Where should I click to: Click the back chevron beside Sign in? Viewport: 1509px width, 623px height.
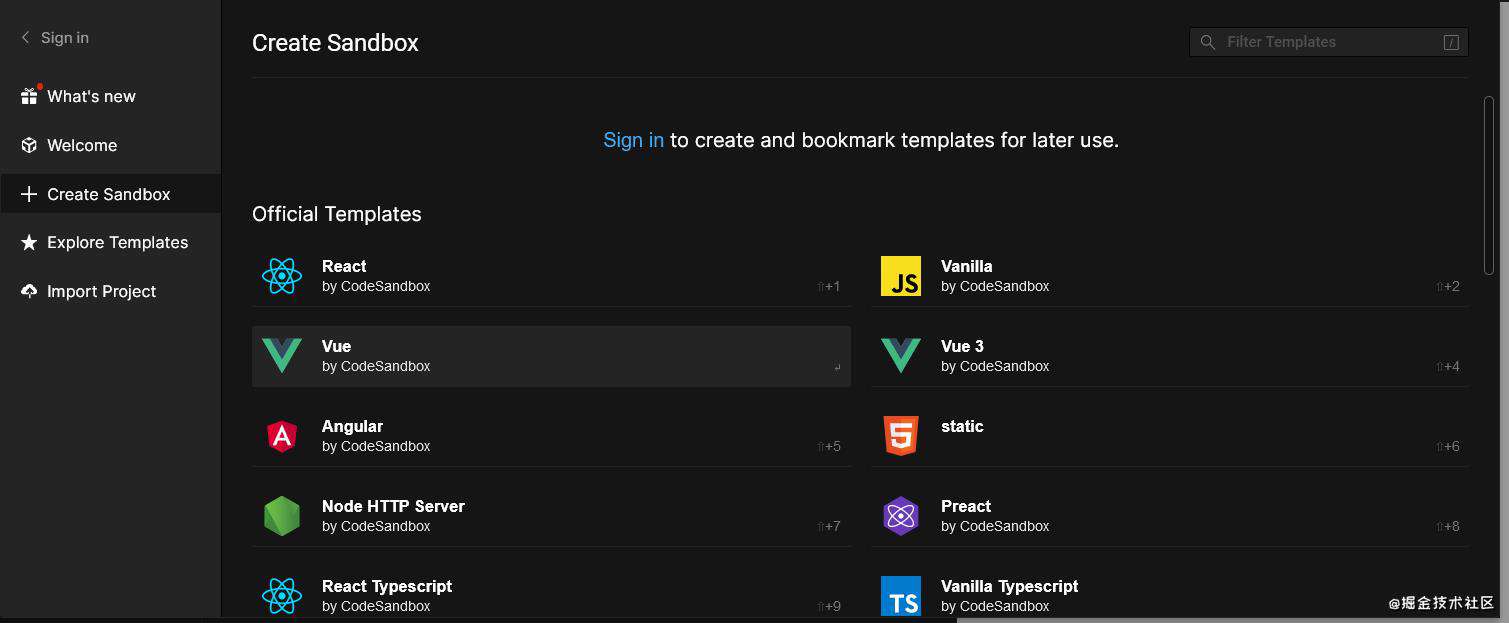(26, 37)
